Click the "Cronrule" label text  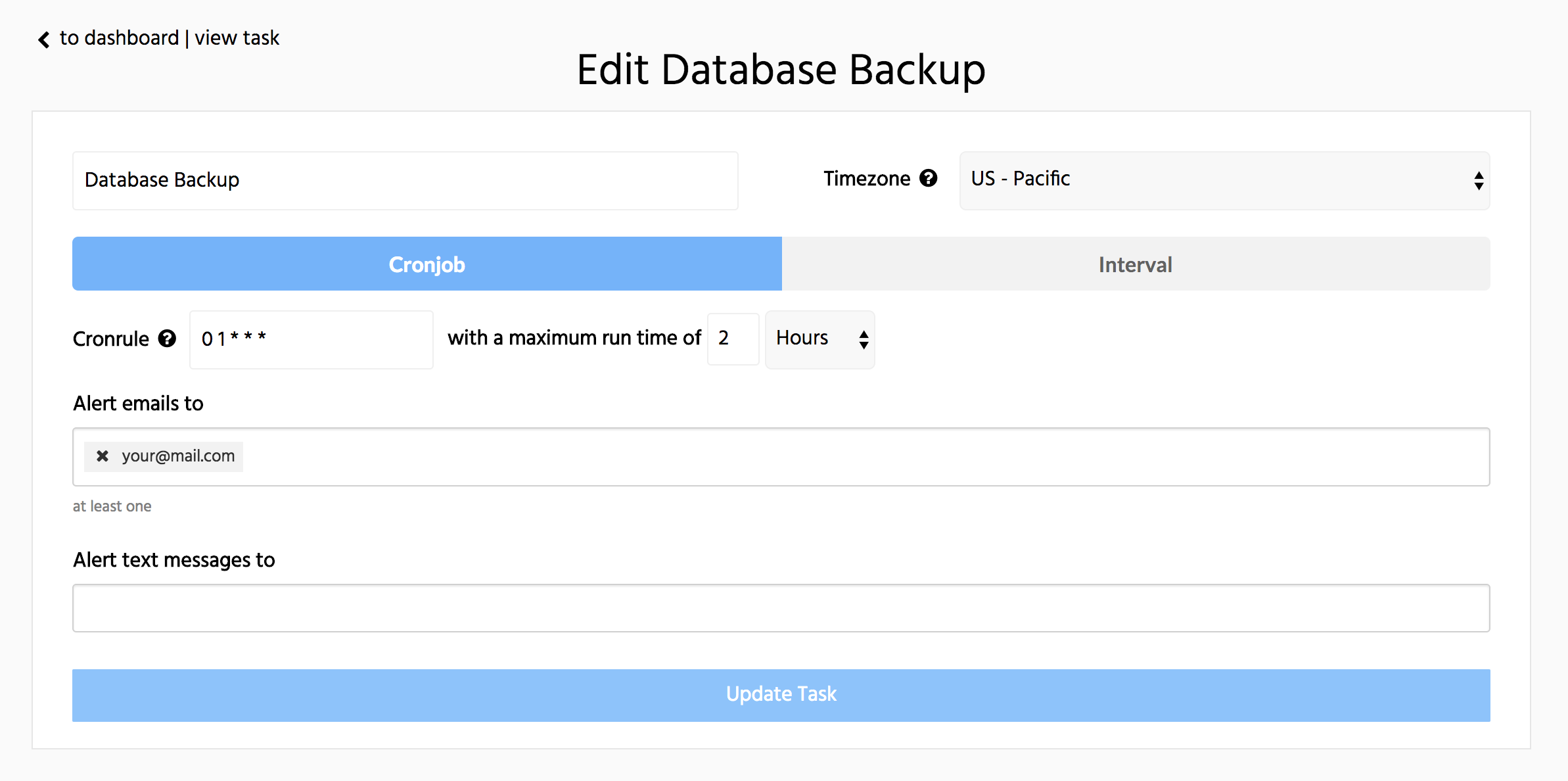pos(110,339)
